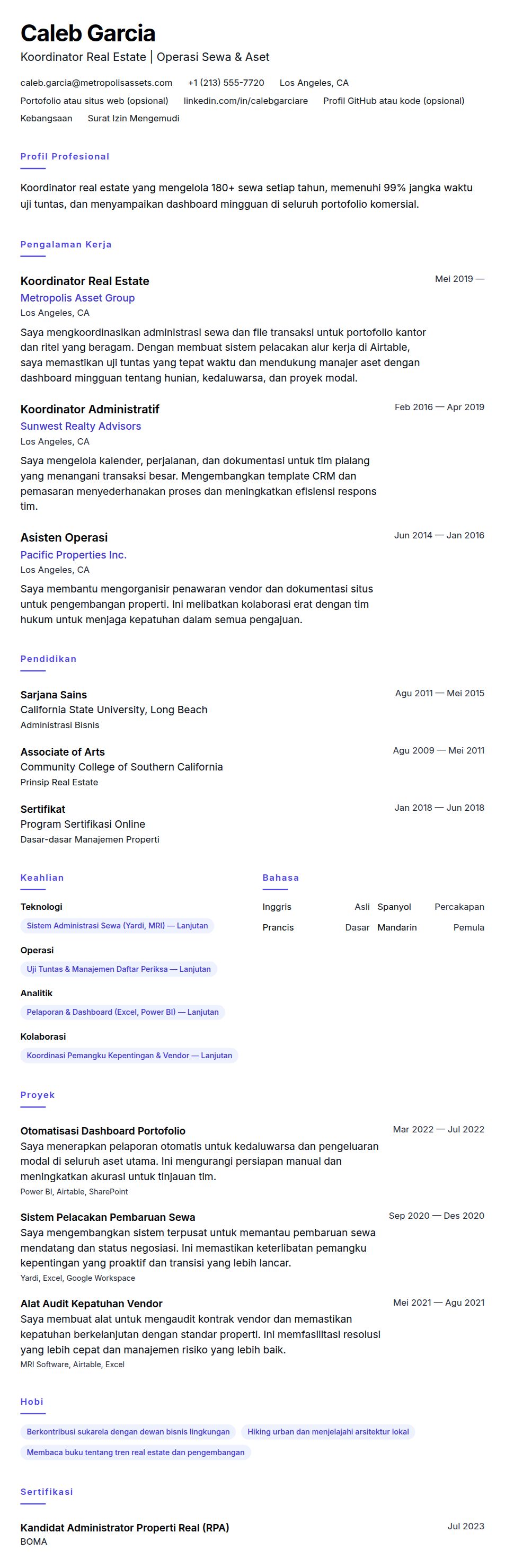
Task: Click the Asisten Operasi job title
Action: pyautogui.click(x=64, y=537)
